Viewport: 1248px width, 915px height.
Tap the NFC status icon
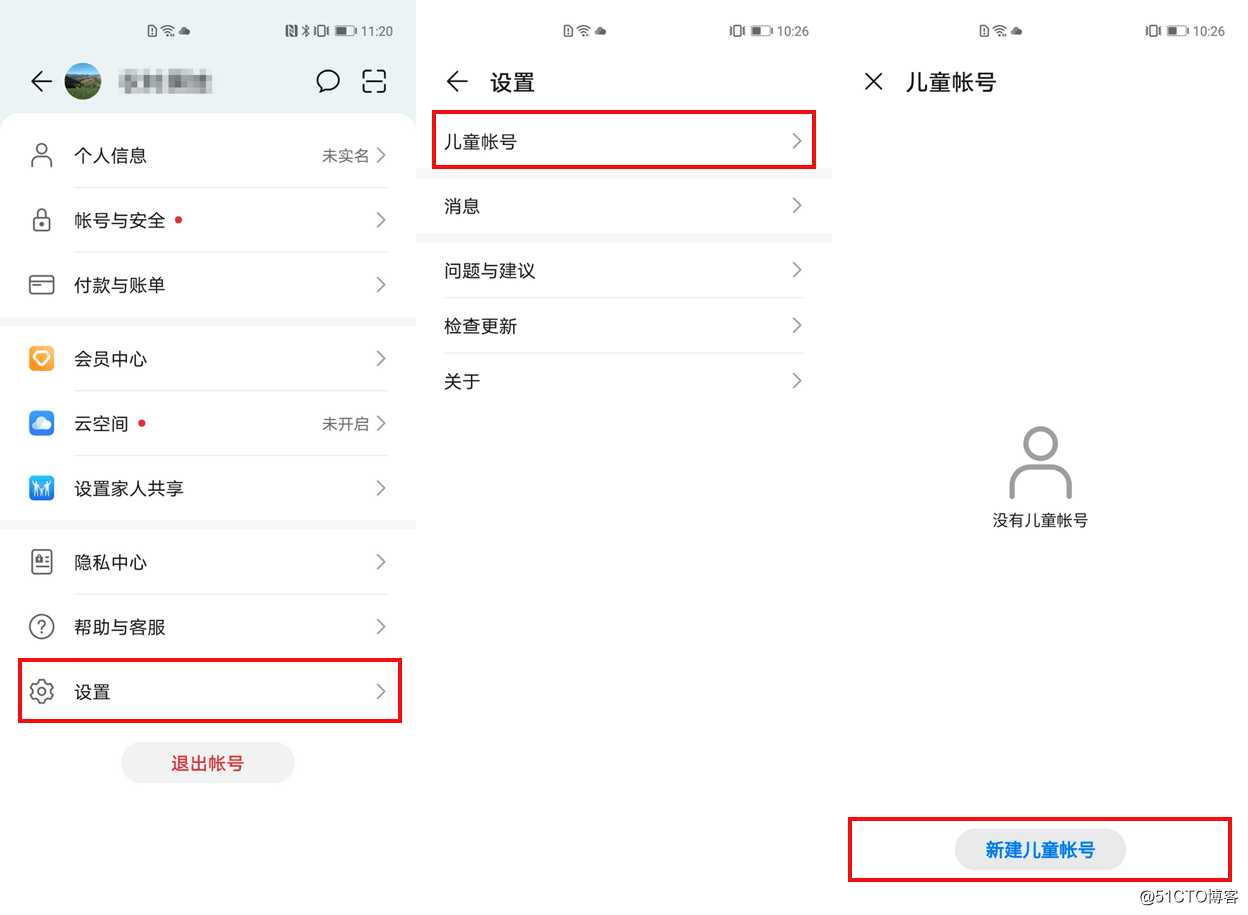291,31
